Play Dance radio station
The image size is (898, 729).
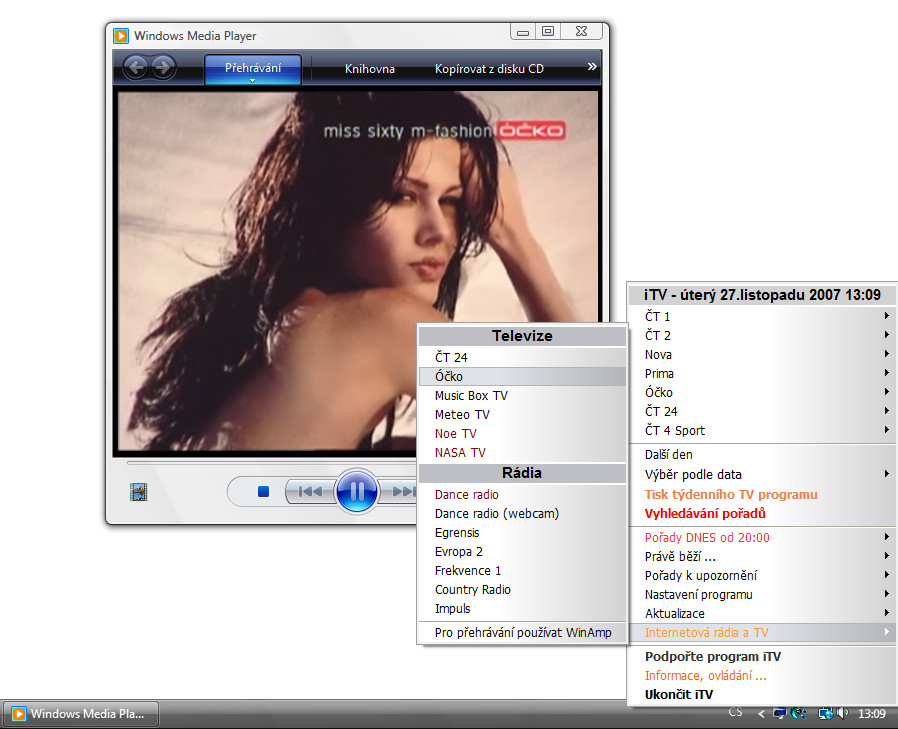pyautogui.click(x=522, y=494)
